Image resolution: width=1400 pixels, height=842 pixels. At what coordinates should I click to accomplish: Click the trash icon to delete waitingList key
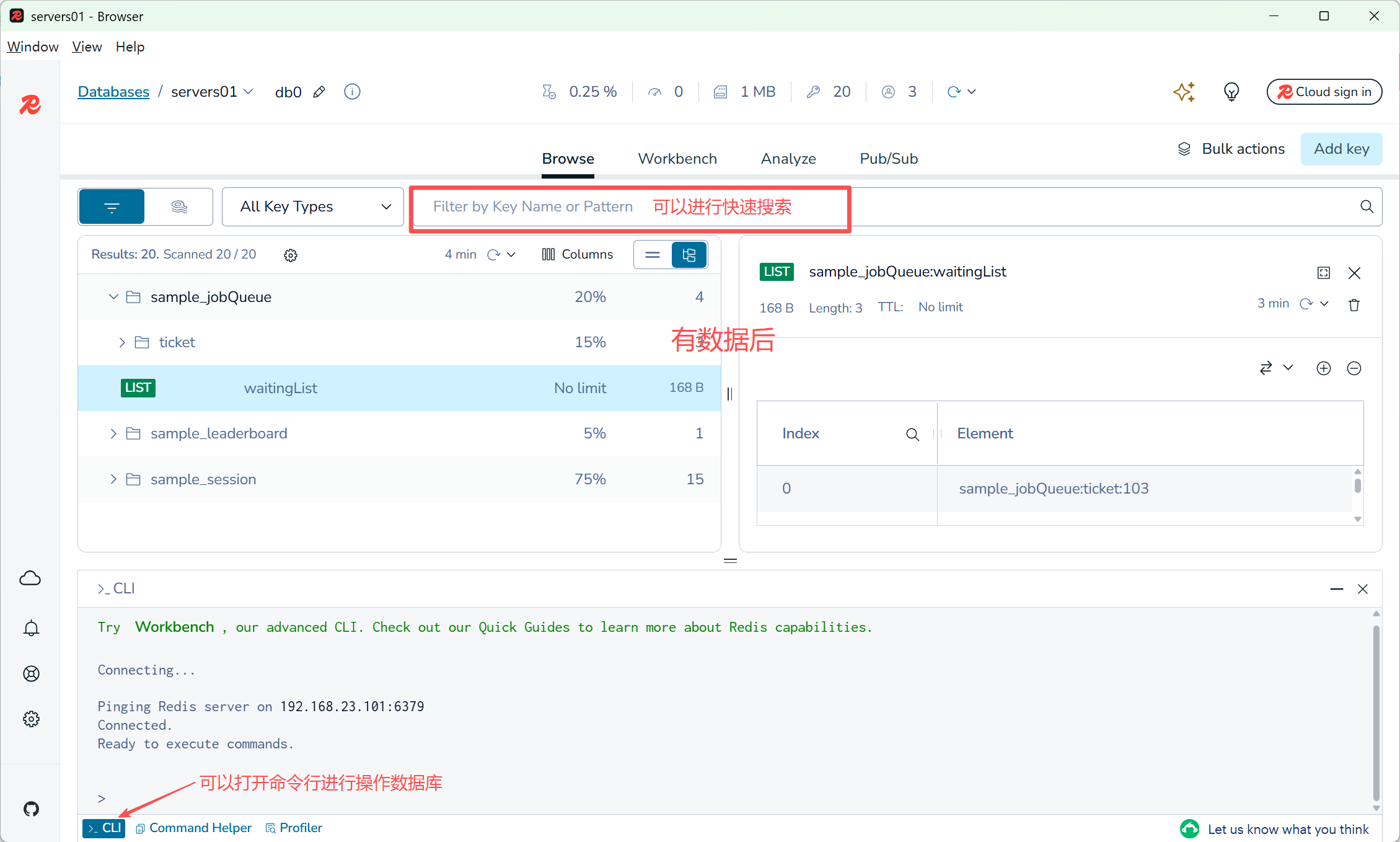click(1354, 304)
